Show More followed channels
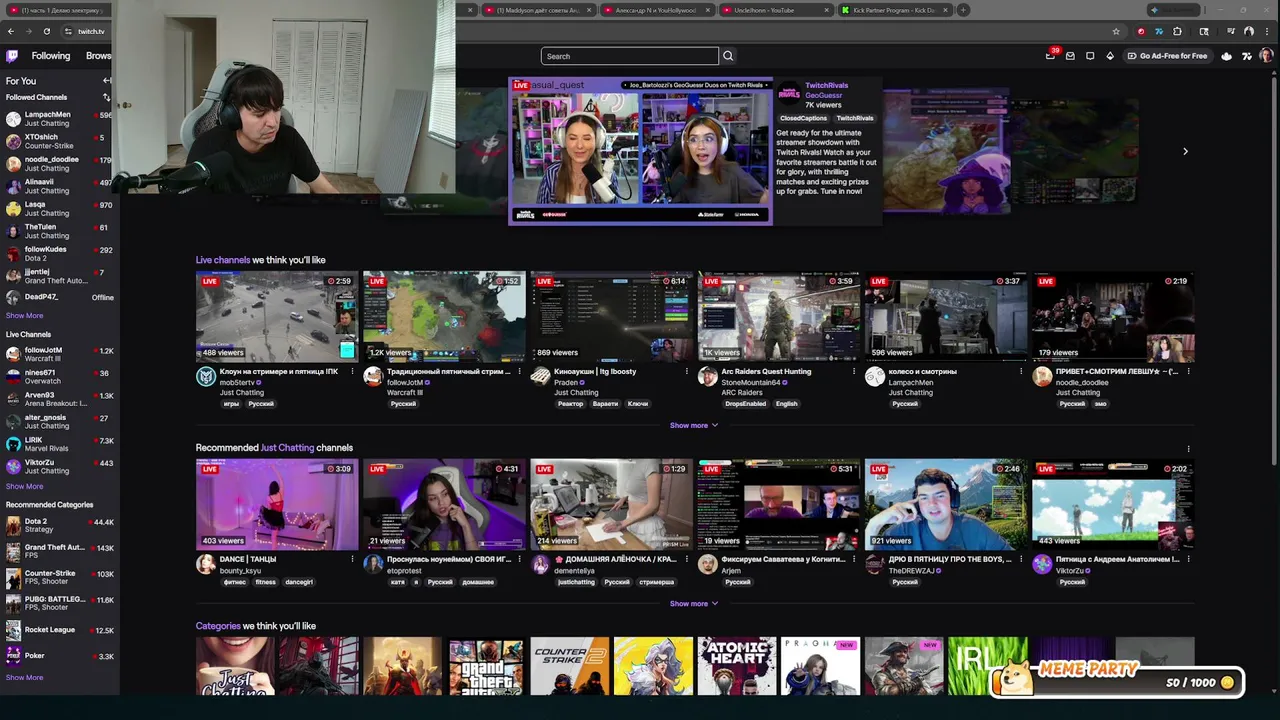 24,315
